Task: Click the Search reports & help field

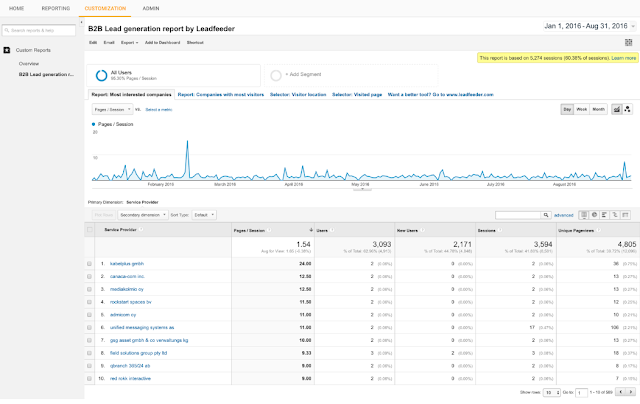Action: click(39, 31)
